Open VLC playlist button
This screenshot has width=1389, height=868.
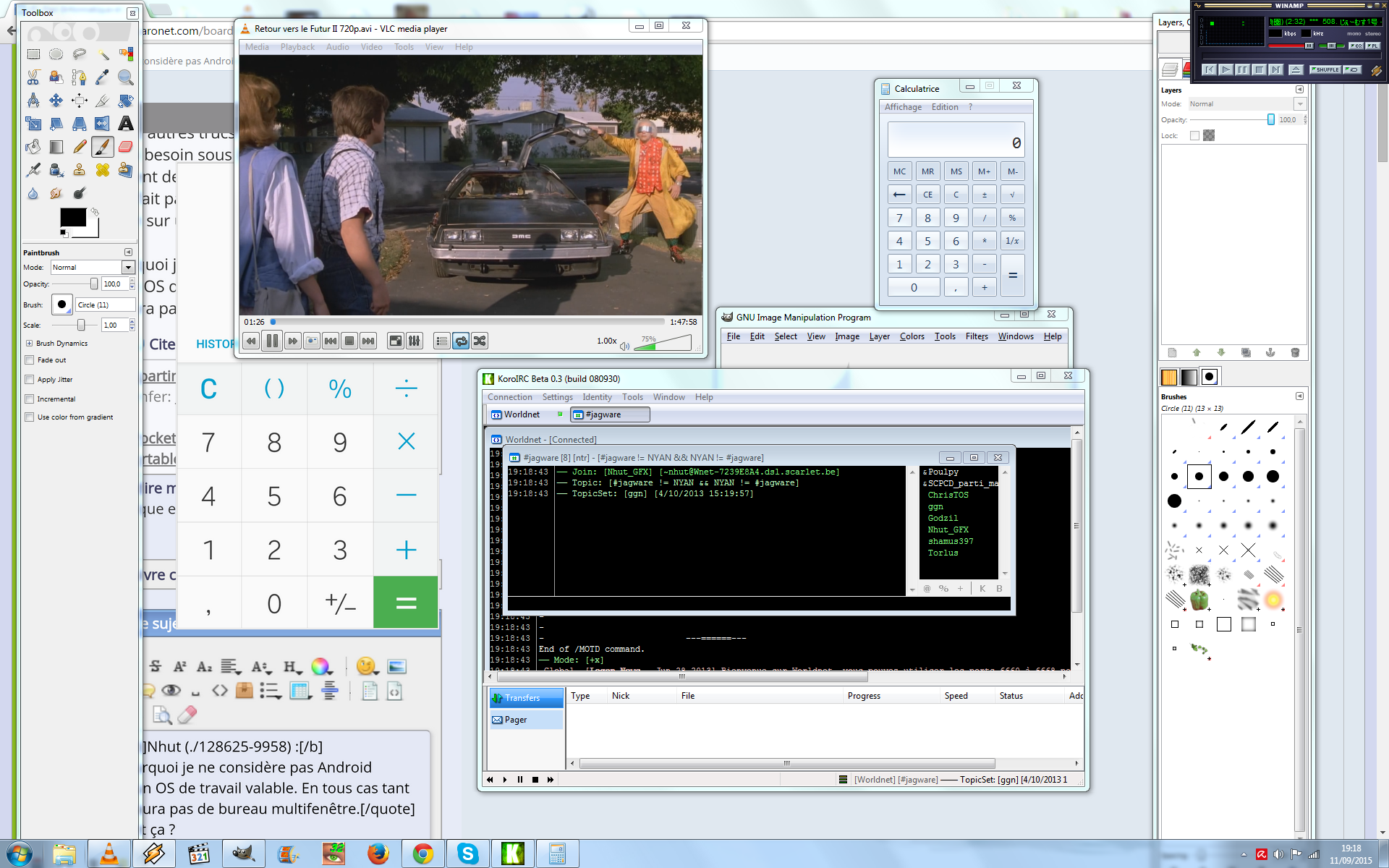[x=442, y=341]
